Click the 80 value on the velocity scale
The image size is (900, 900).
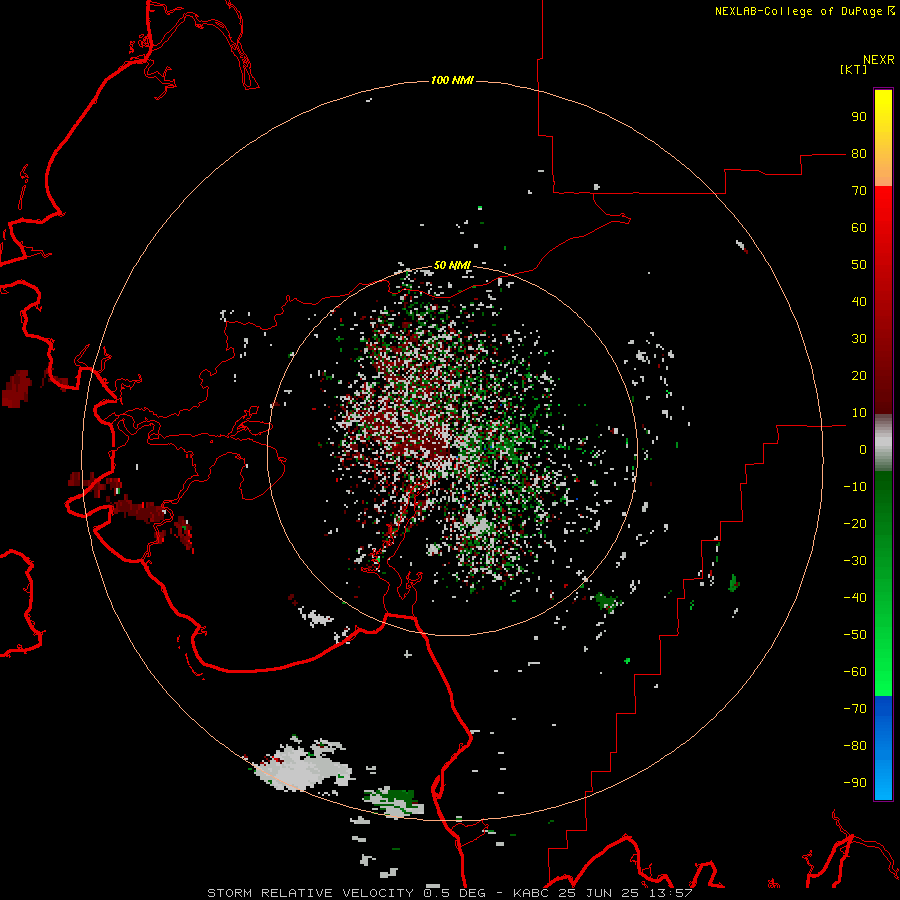pyautogui.click(x=859, y=154)
